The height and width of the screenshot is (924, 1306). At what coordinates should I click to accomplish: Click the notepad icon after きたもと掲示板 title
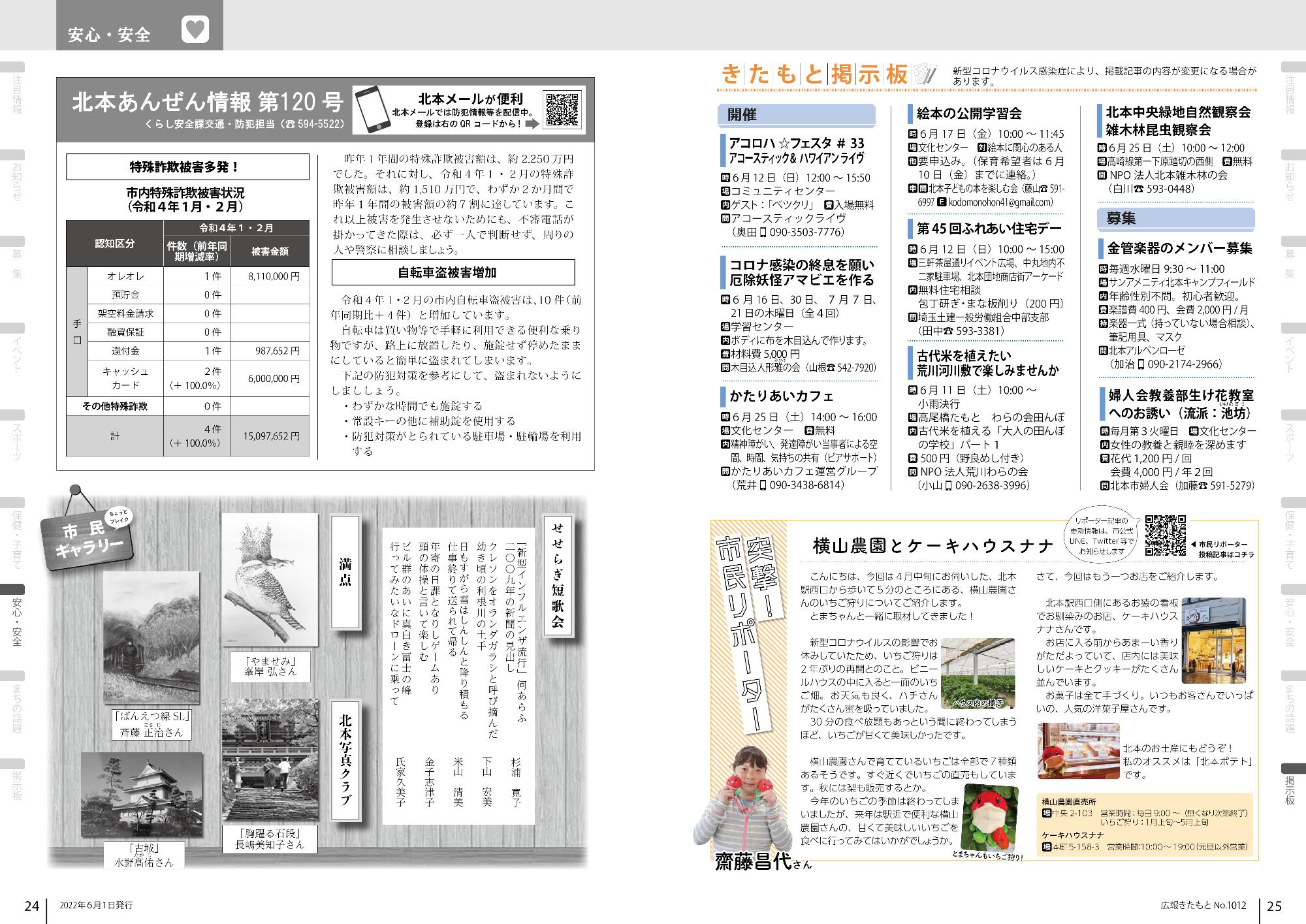pos(925,74)
